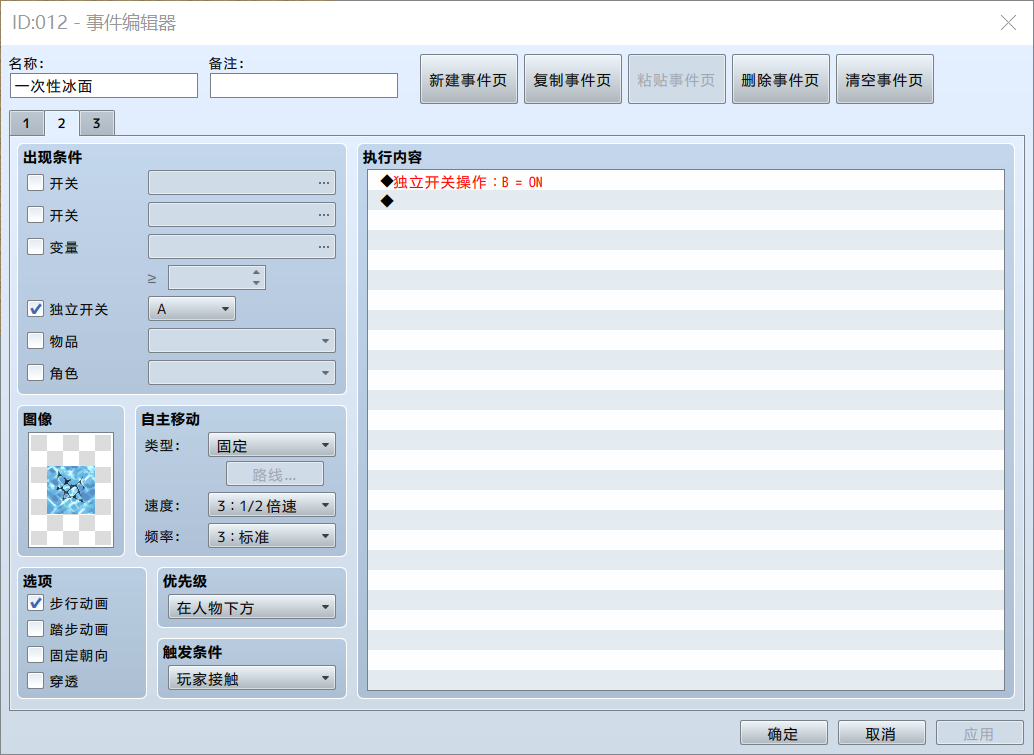Open the 优先级 dropdown showing 在人物下方
Viewport: 1034px width, 755px height.
(x=252, y=607)
